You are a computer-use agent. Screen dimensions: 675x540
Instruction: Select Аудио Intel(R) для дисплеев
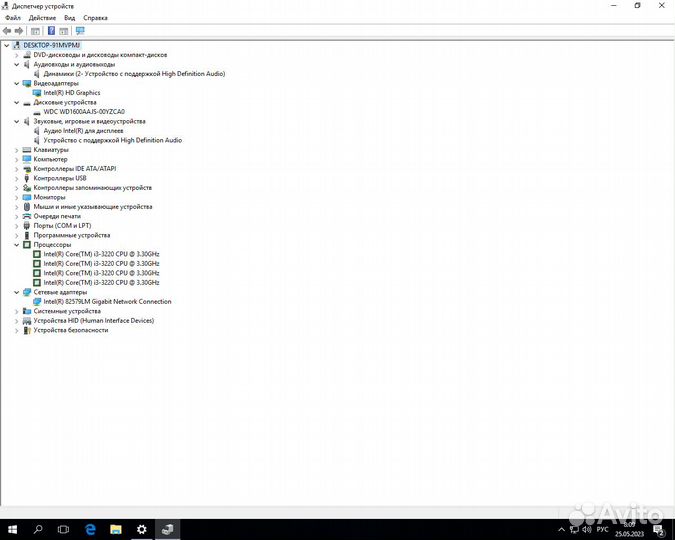84,130
